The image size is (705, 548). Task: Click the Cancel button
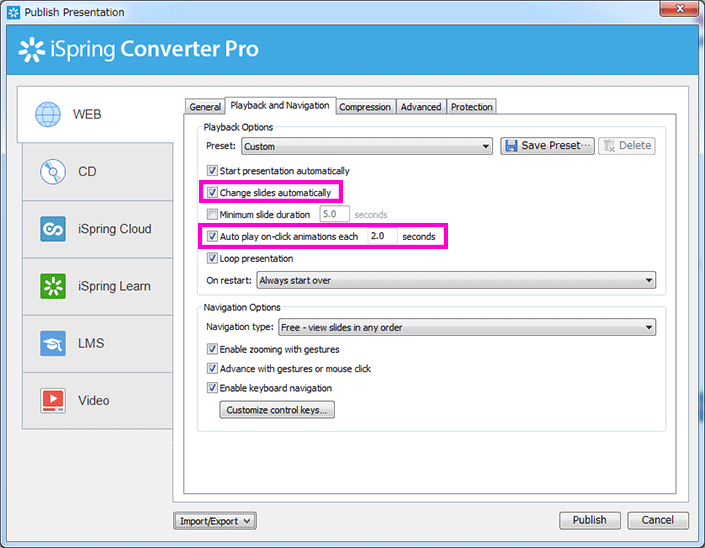[658, 520]
